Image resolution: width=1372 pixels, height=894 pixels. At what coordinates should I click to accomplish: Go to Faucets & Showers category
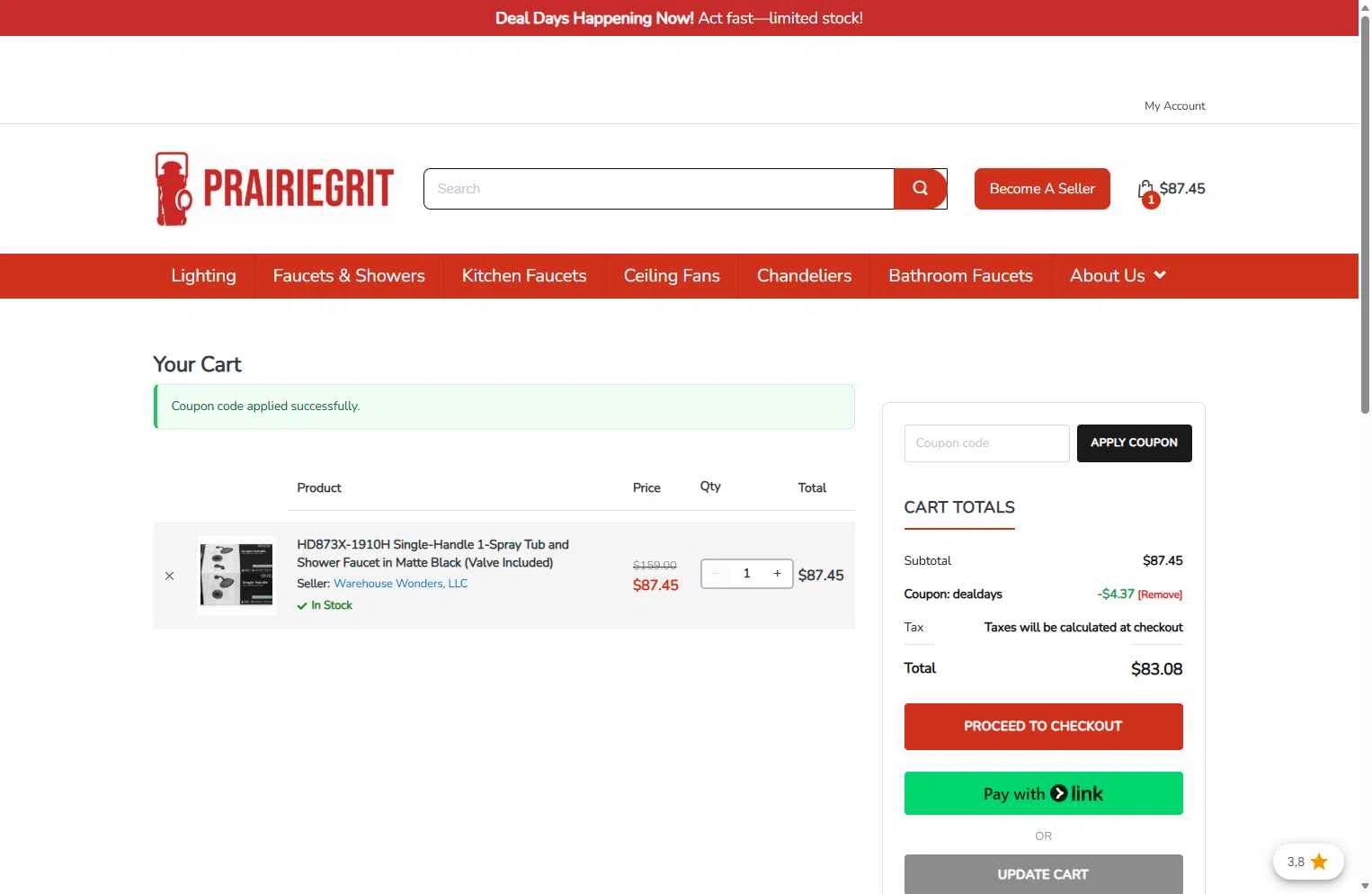[x=349, y=276]
